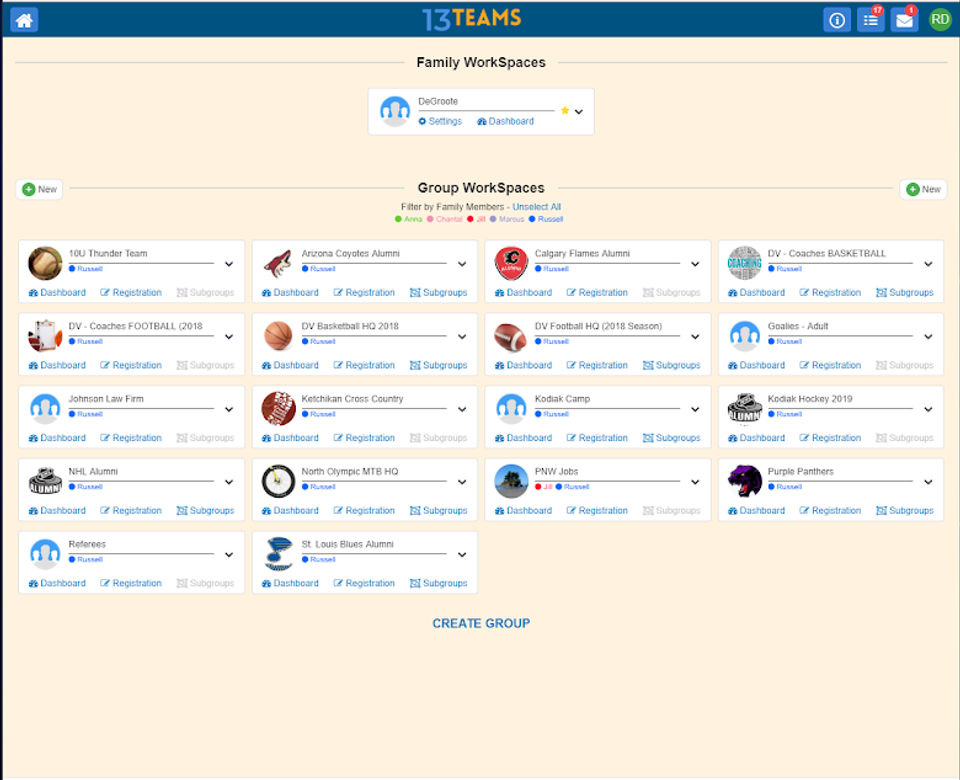Click CREATE GROUP link
The image size is (960, 780).
481,623
